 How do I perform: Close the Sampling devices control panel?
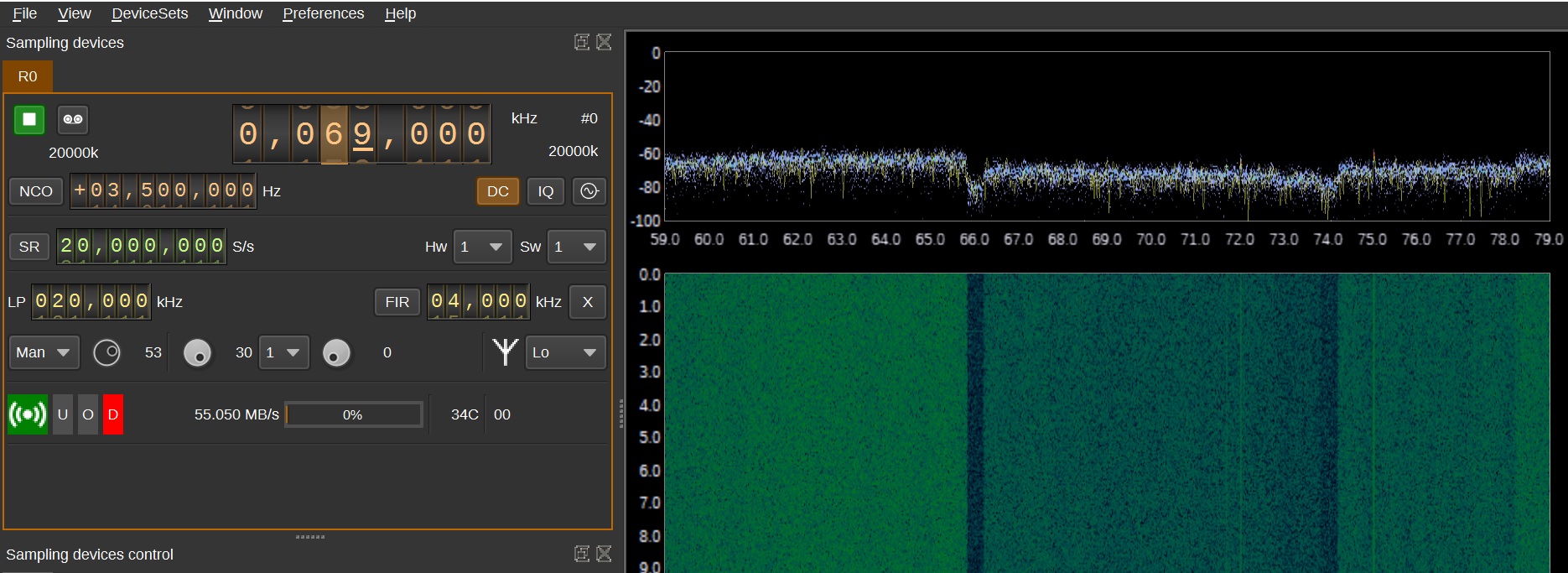pos(604,554)
